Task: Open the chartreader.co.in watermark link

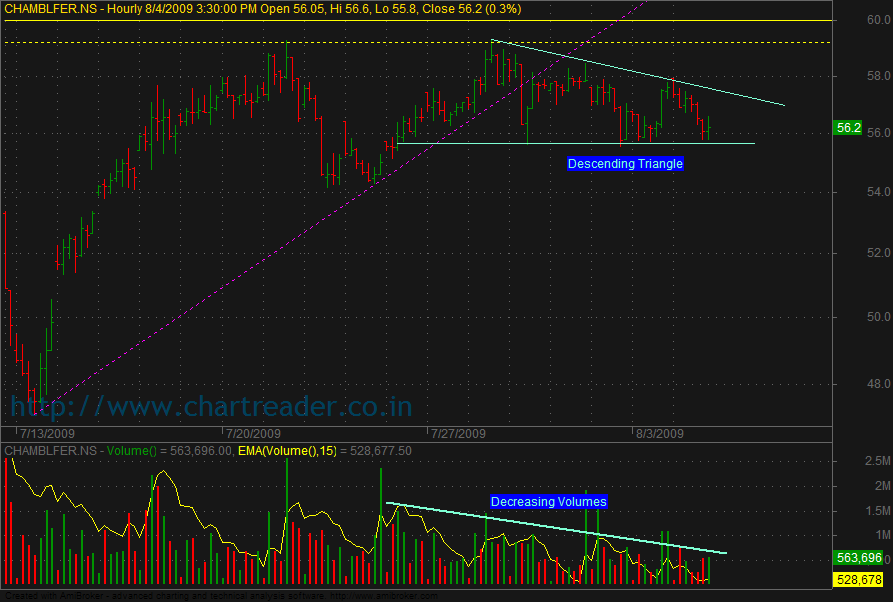Action: [211, 406]
